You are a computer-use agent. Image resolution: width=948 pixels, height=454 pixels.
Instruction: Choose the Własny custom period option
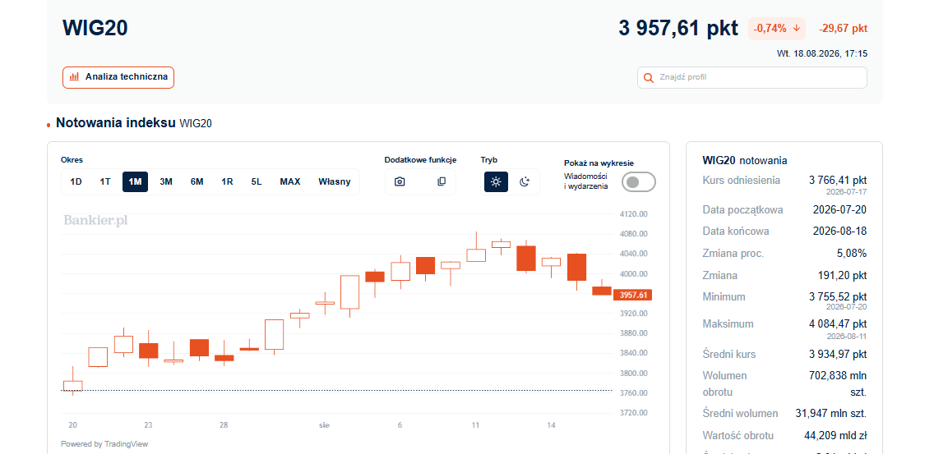[334, 181]
